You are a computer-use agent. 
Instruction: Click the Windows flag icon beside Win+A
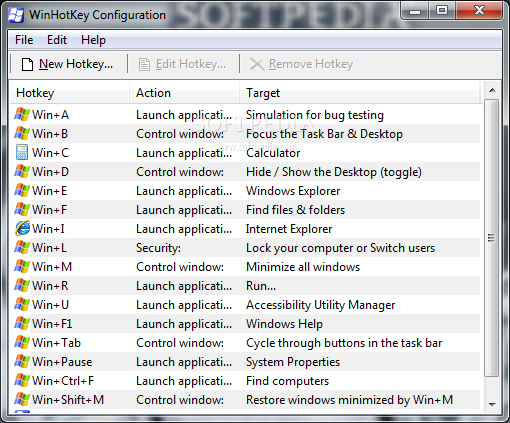point(22,115)
